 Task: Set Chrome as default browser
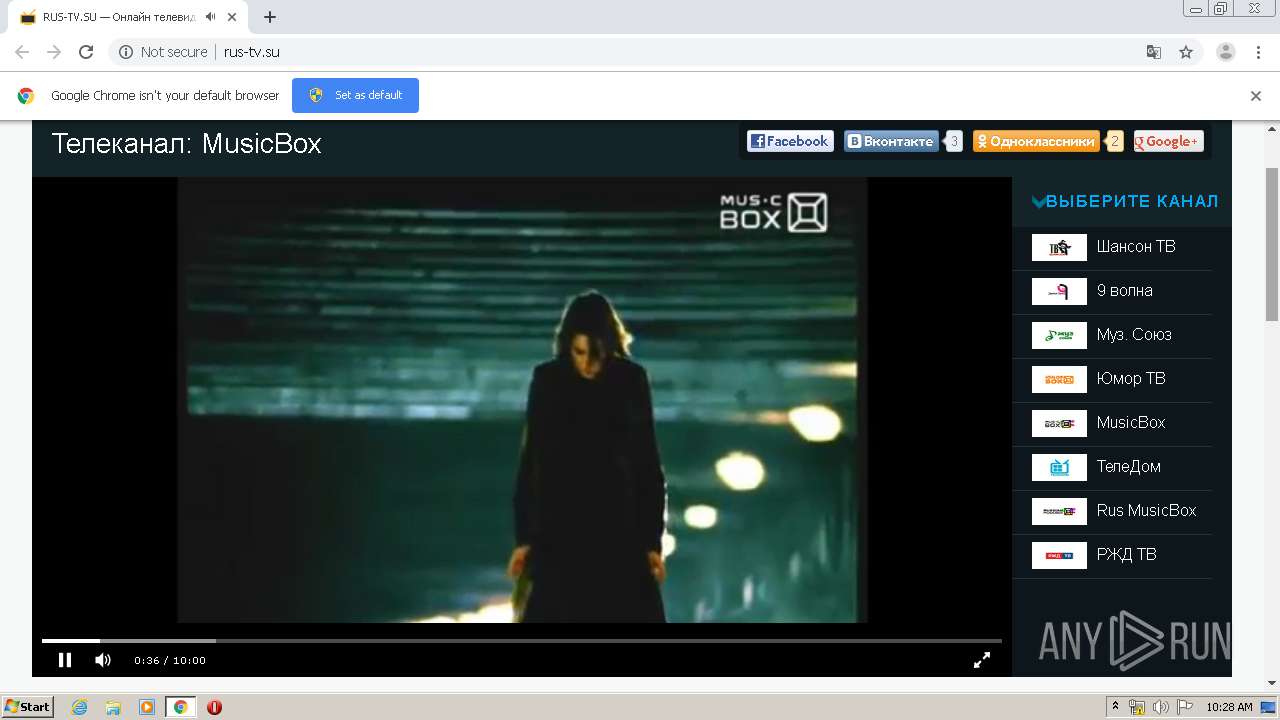click(x=355, y=95)
